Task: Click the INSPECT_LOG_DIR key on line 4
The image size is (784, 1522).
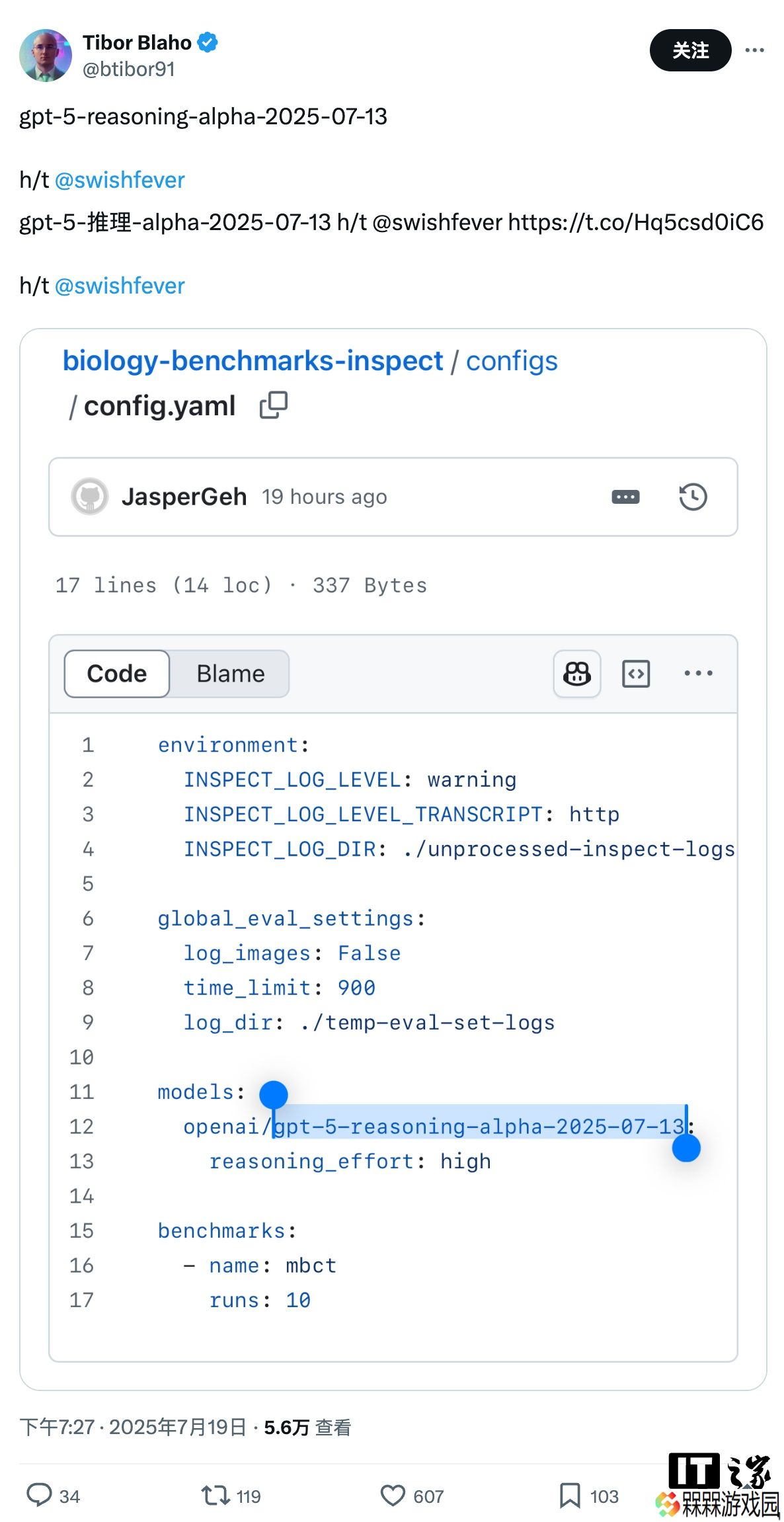Action: tap(280, 849)
